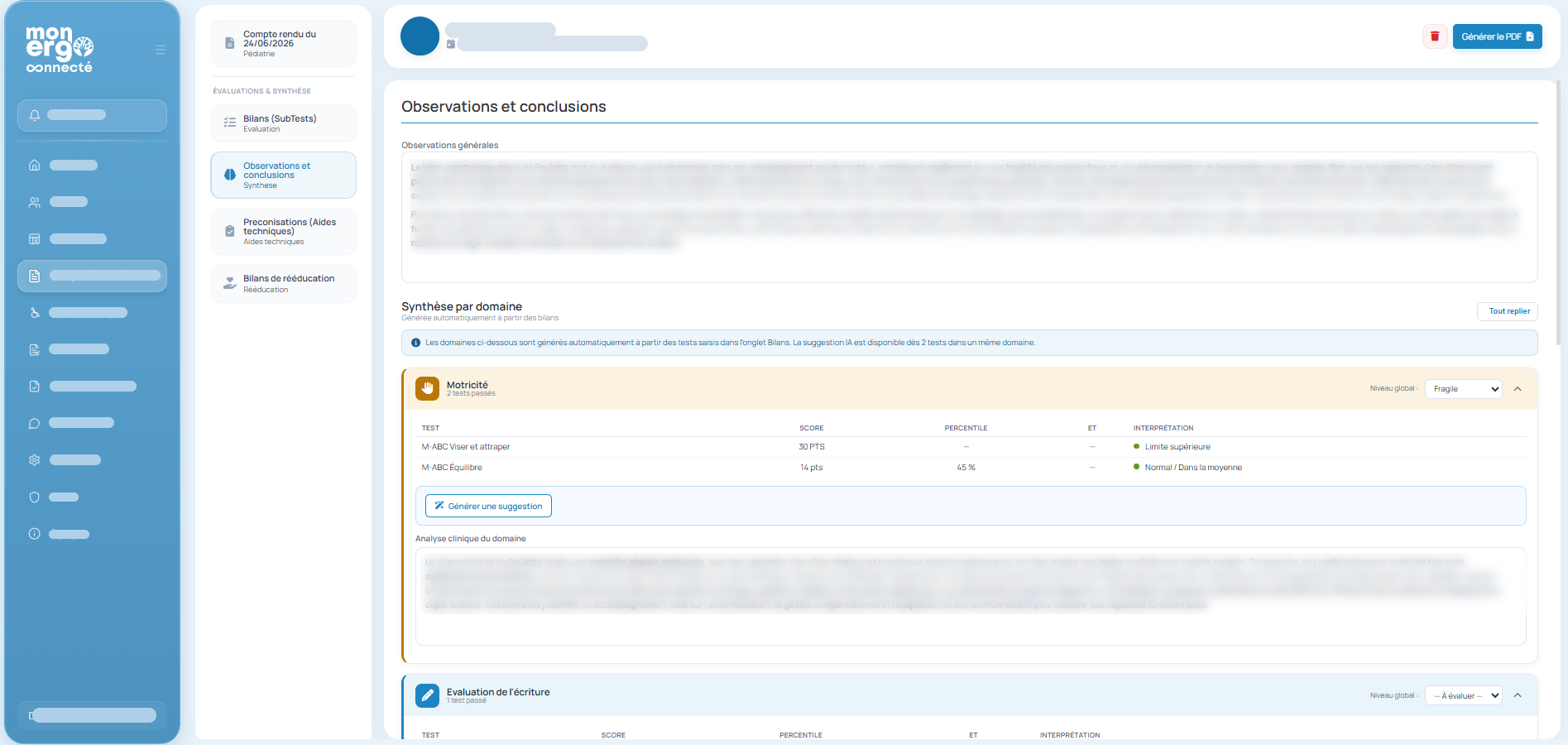Open the table layout icon in sidebar
The width and height of the screenshot is (1568, 745).
[x=34, y=239]
